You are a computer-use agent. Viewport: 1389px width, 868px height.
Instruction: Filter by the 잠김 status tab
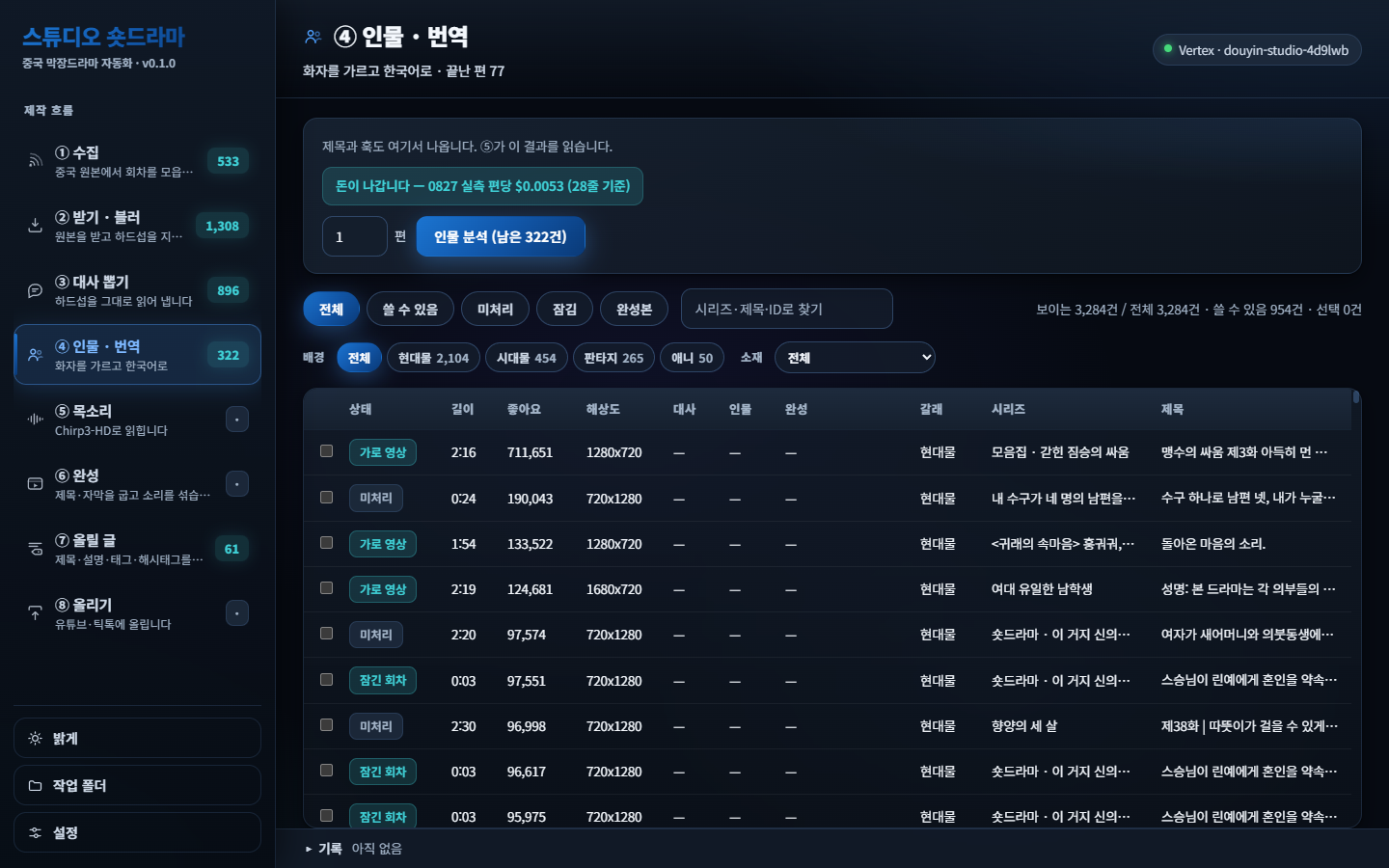(564, 310)
